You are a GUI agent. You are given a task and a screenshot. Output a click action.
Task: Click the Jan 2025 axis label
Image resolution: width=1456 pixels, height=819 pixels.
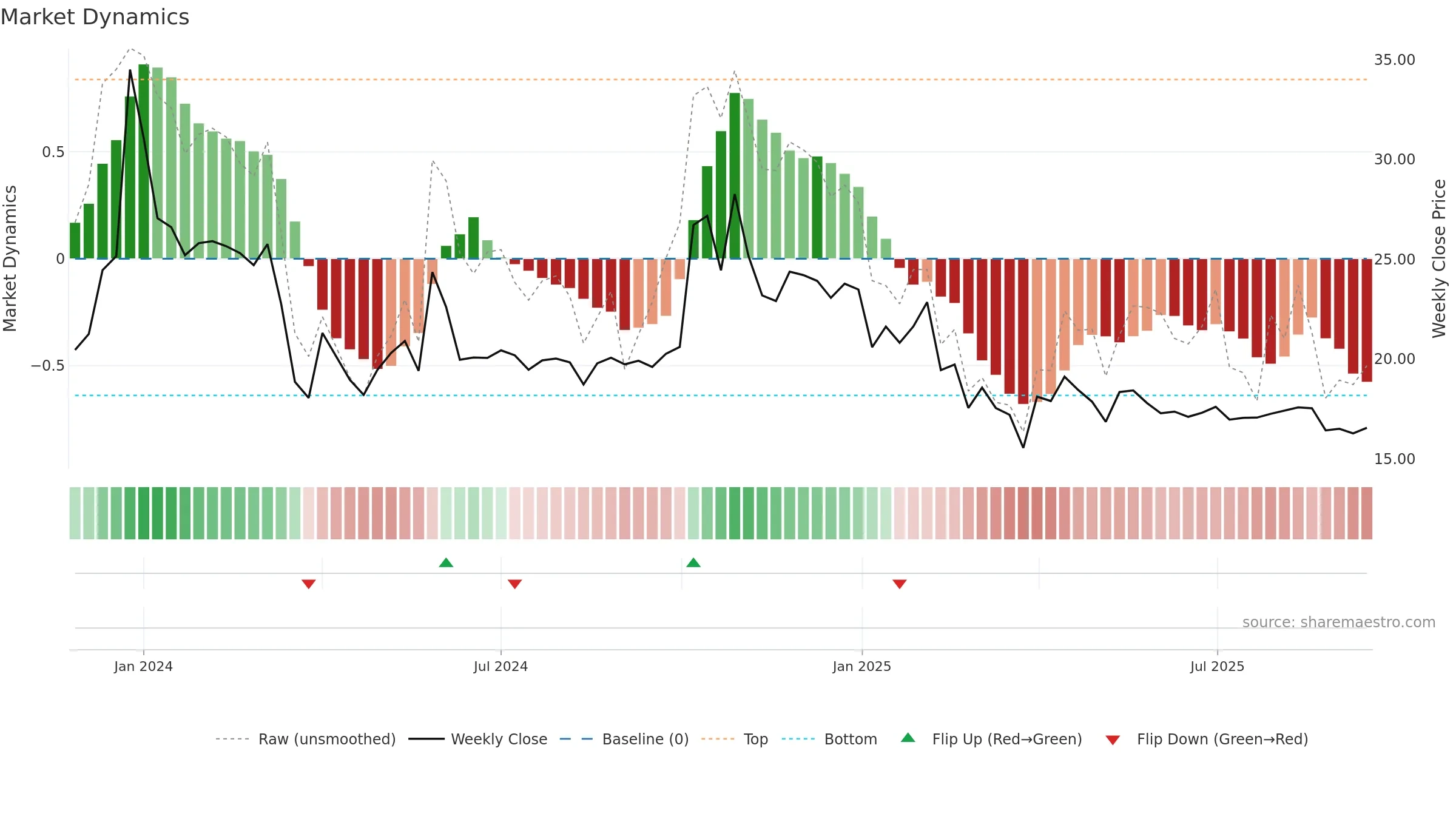click(862, 666)
